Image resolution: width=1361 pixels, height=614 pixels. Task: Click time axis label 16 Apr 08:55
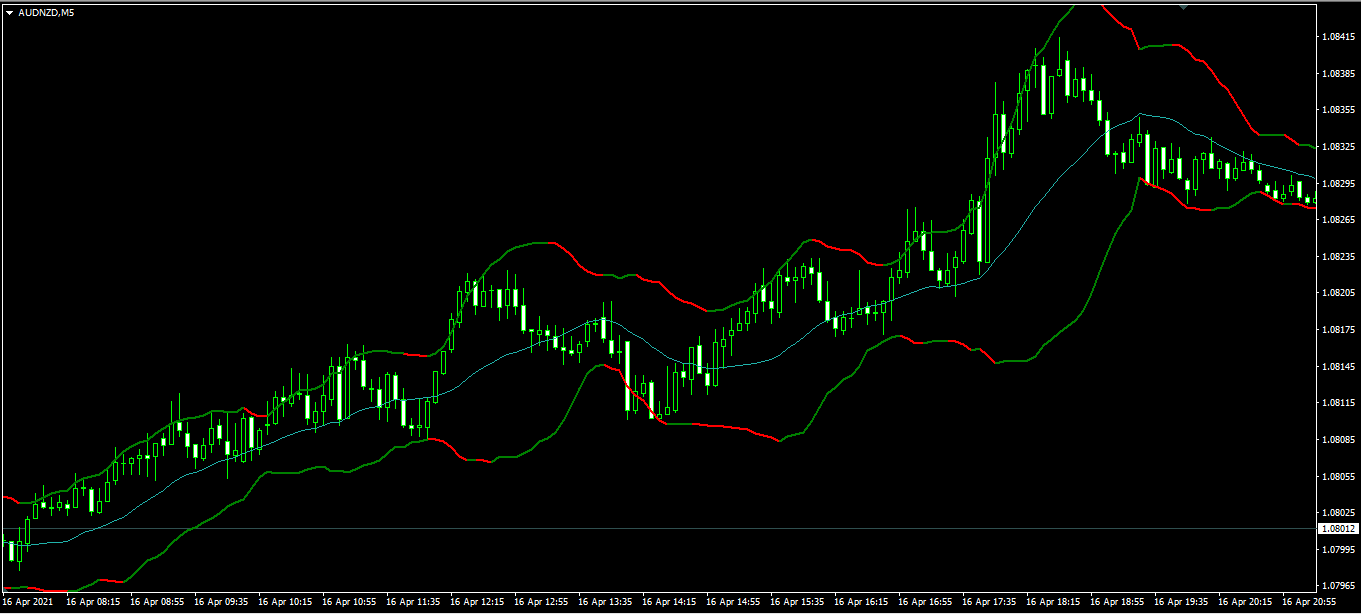pos(157,603)
